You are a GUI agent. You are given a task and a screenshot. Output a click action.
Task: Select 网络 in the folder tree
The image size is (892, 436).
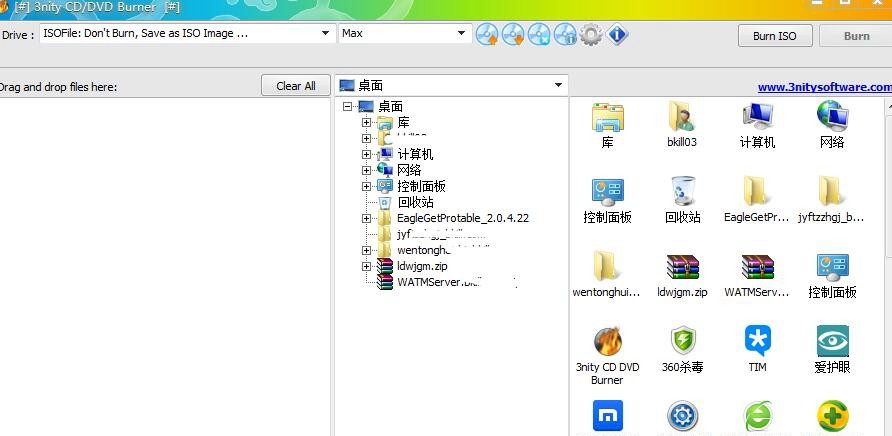tap(410, 170)
